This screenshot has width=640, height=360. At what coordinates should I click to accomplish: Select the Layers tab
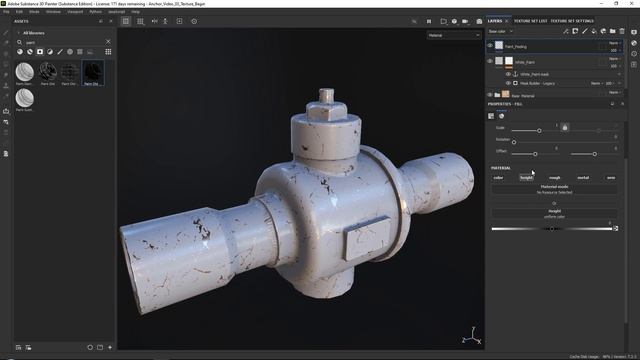[x=495, y=21]
